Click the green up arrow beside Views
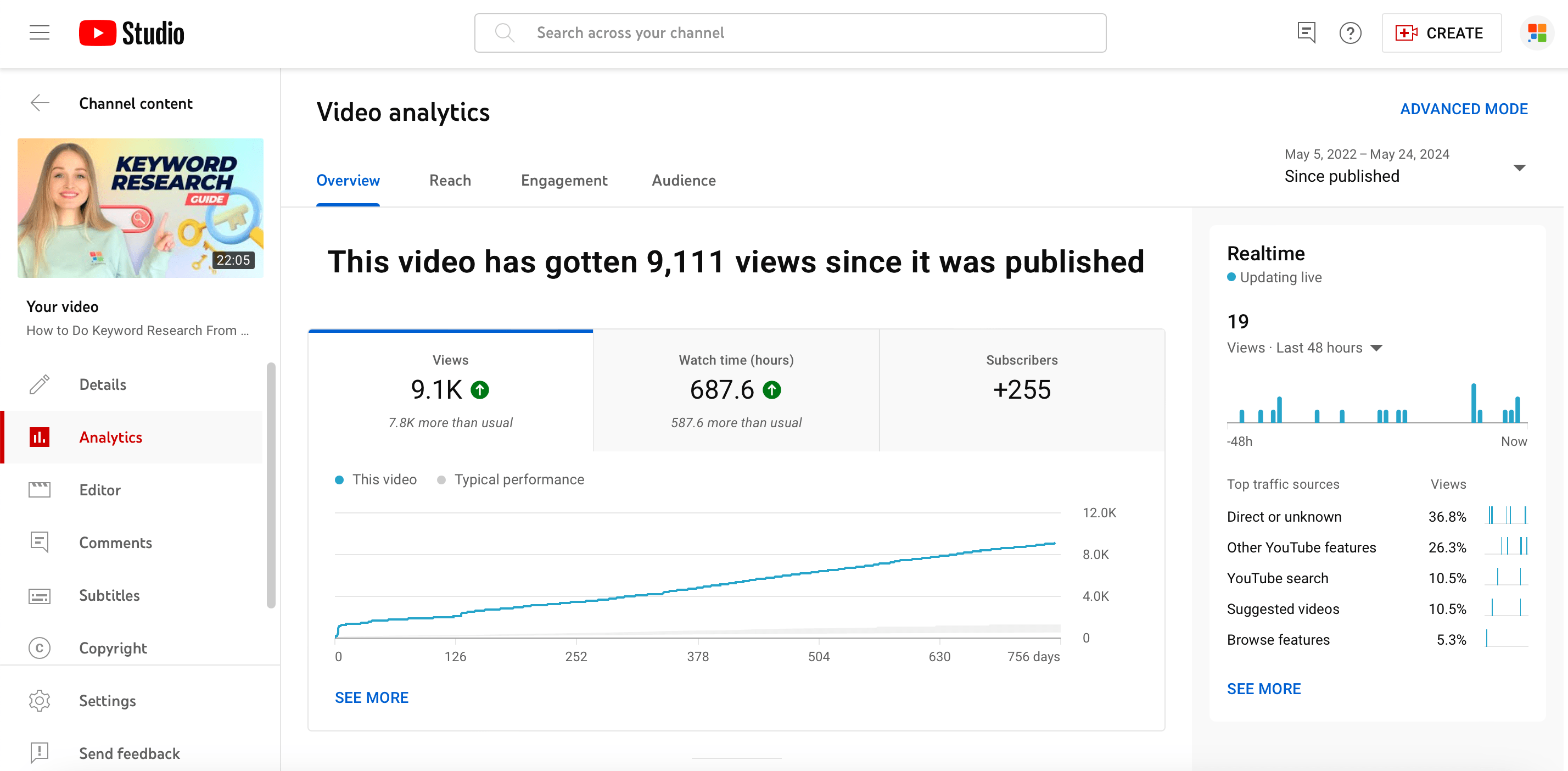1568x771 pixels. click(x=480, y=390)
